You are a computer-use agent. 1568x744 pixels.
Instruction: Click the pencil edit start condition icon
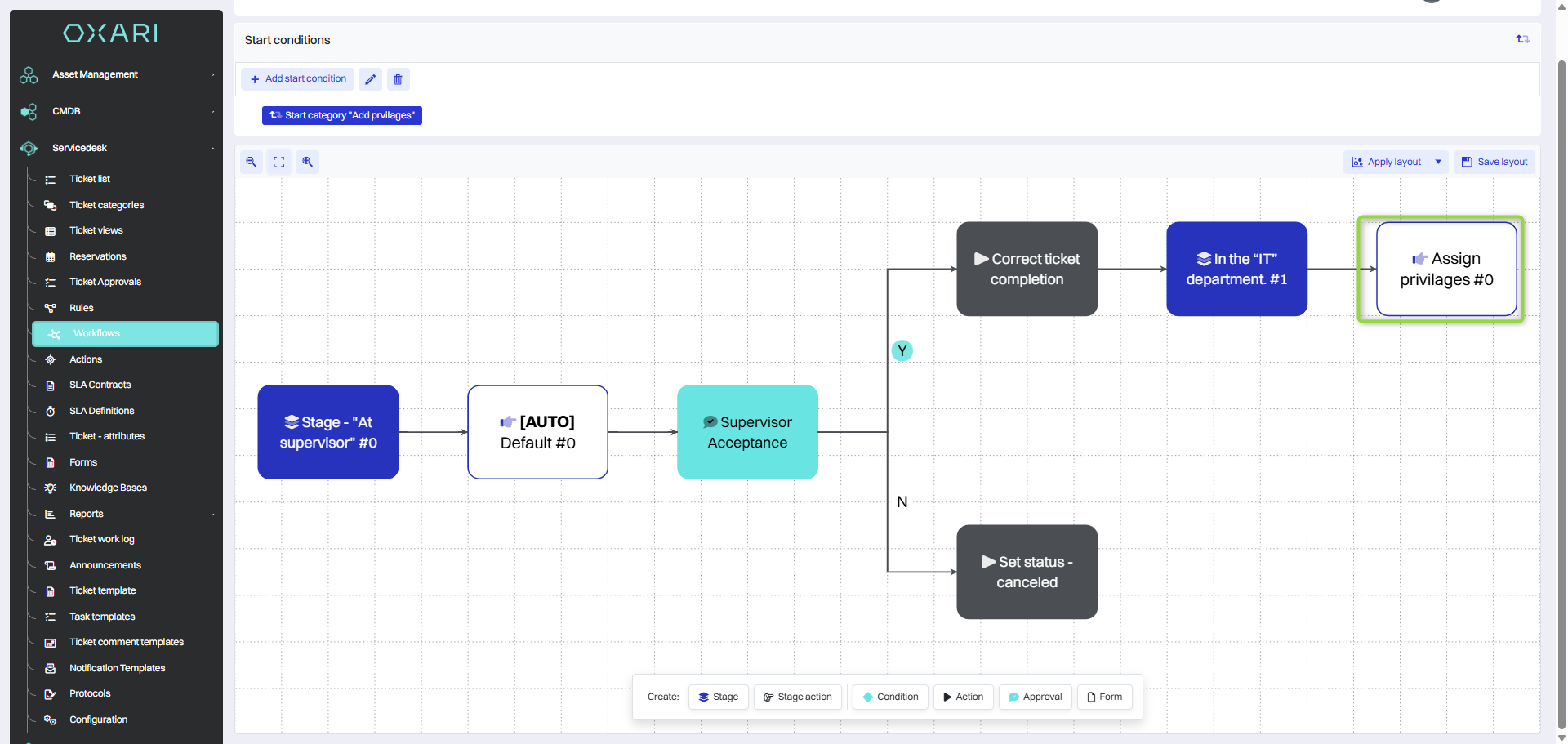tap(370, 79)
